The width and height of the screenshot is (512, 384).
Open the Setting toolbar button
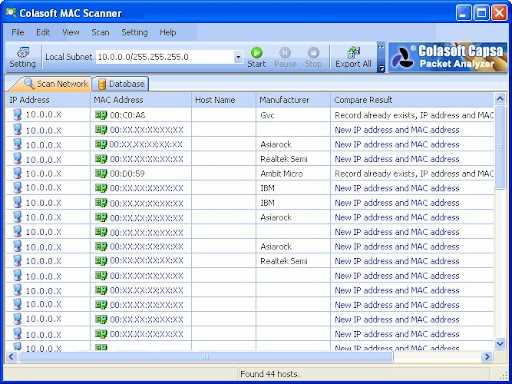pyautogui.click(x=22, y=57)
